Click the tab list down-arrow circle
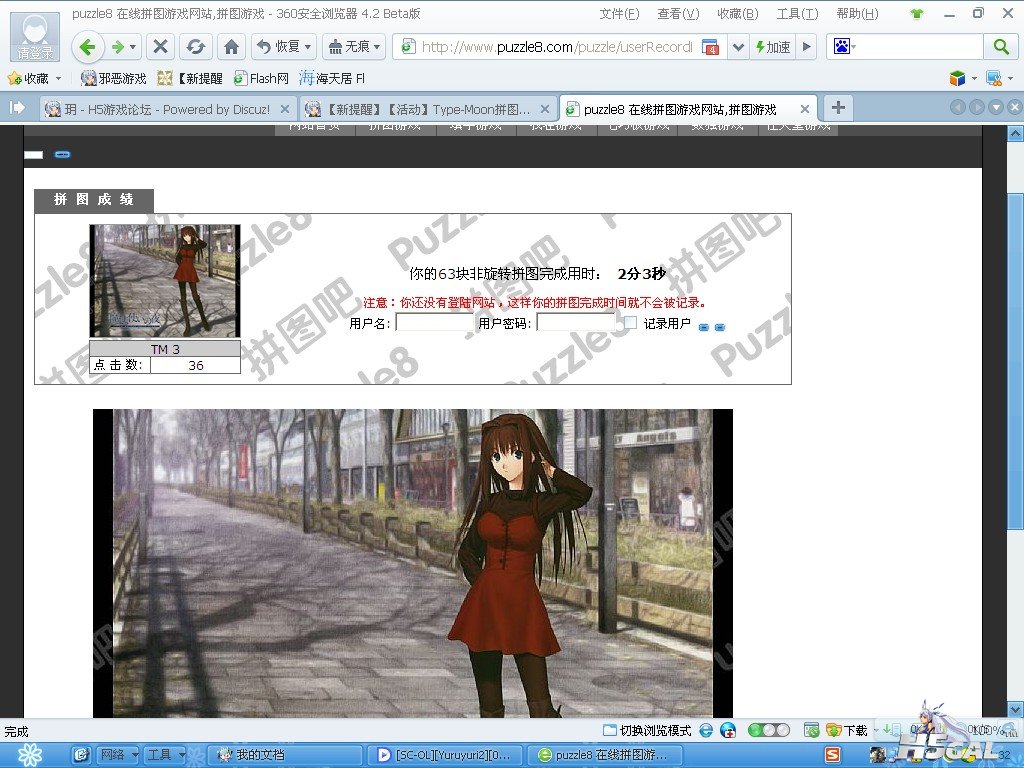Image resolution: width=1024 pixels, height=768 pixels. point(996,108)
